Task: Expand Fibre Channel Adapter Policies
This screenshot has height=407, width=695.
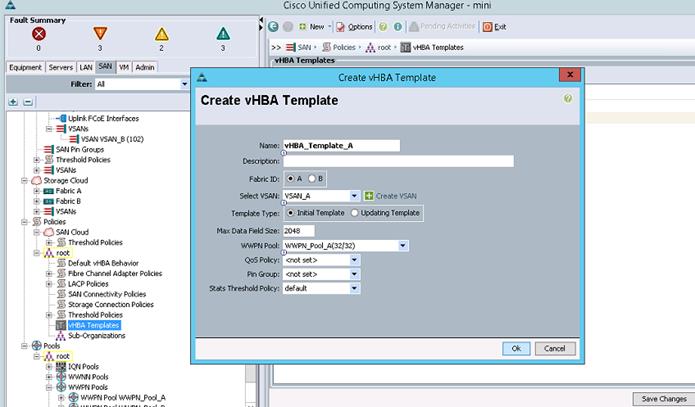Action: (x=49, y=274)
